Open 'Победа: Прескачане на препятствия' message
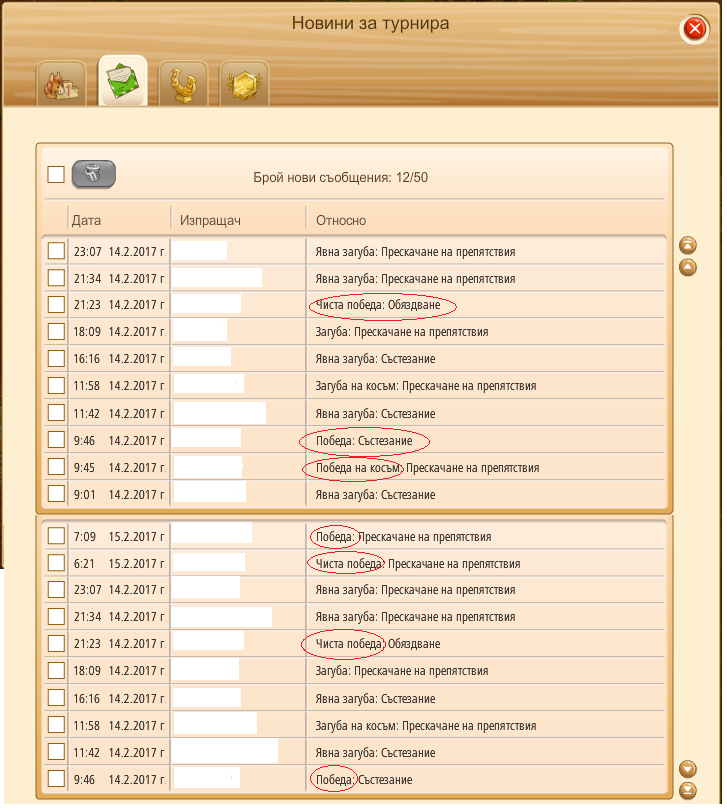Viewport: 727px width, 811px height. click(403, 537)
